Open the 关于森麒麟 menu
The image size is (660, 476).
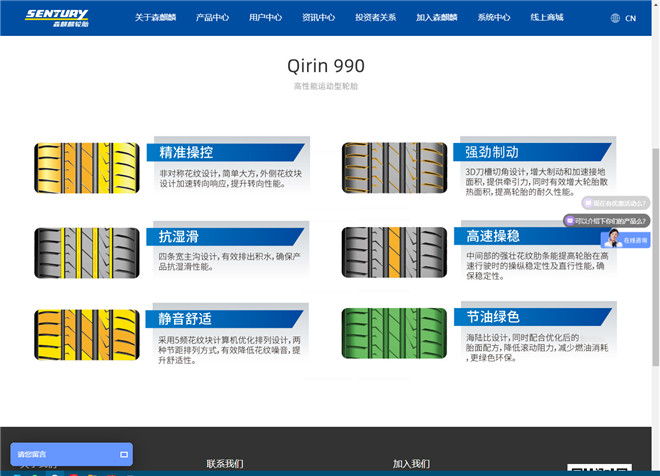(x=155, y=18)
